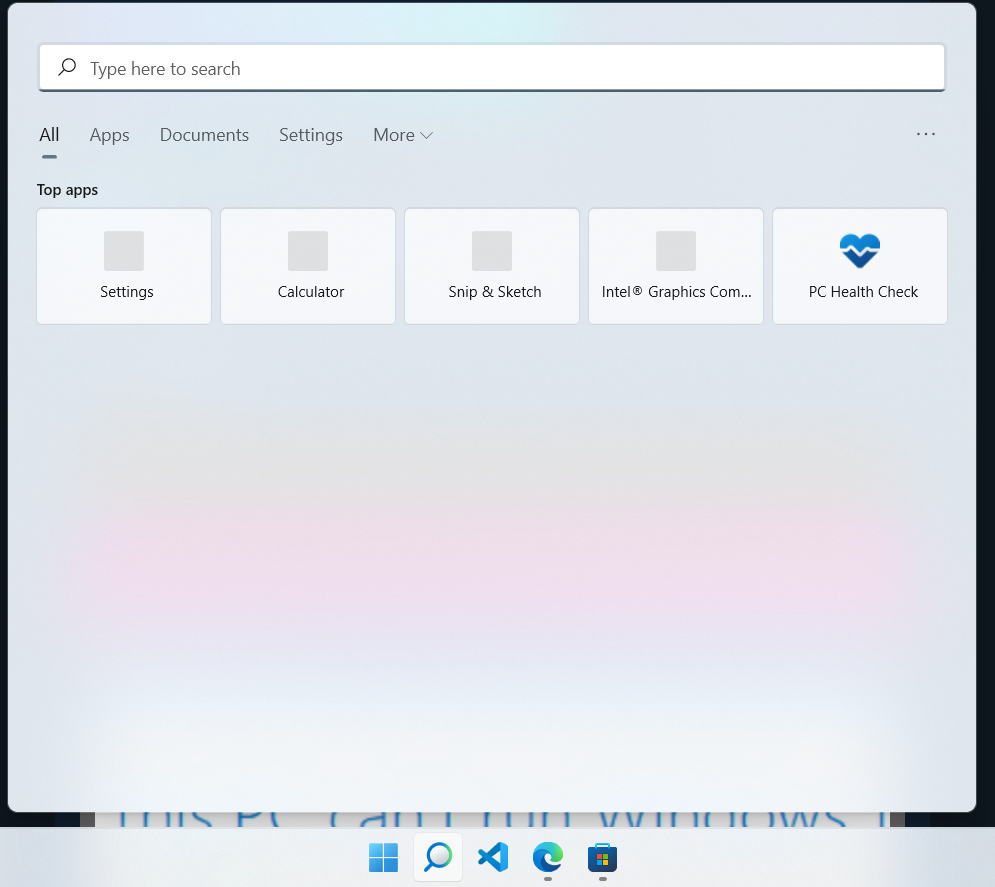Filter results with the Settings tab

(x=311, y=135)
